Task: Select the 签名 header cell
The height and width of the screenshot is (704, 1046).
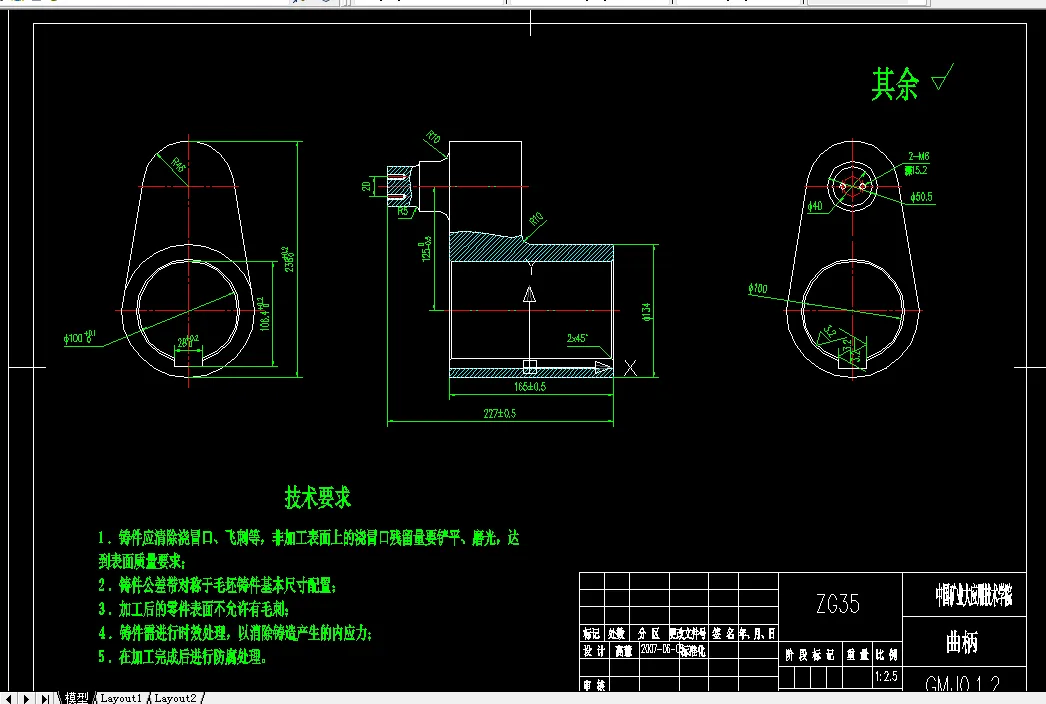Action: point(723,633)
